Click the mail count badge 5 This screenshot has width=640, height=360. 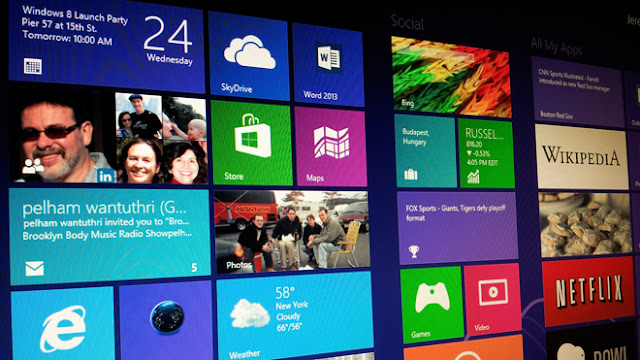194,267
